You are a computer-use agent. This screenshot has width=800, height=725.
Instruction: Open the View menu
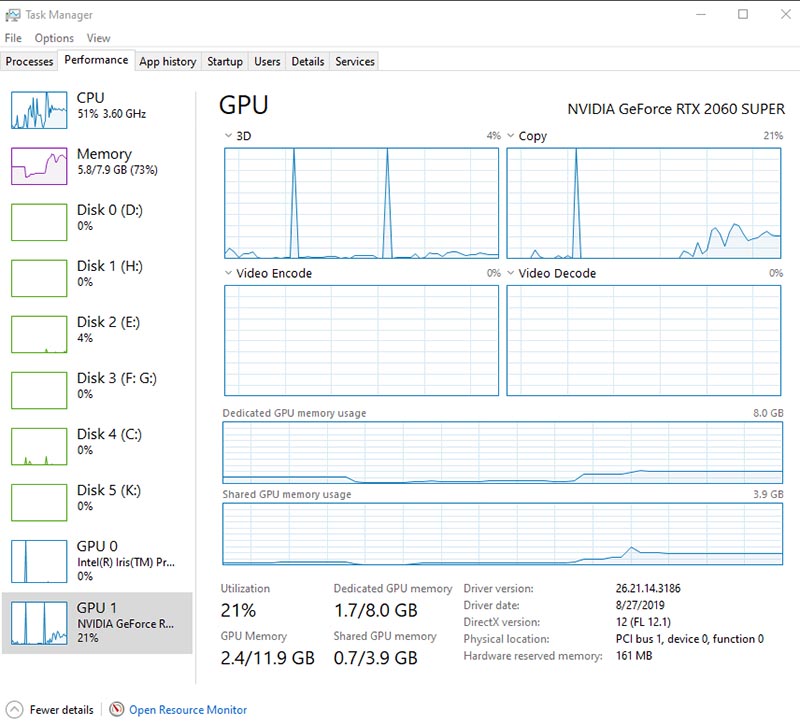pyautogui.click(x=98, y=38)
